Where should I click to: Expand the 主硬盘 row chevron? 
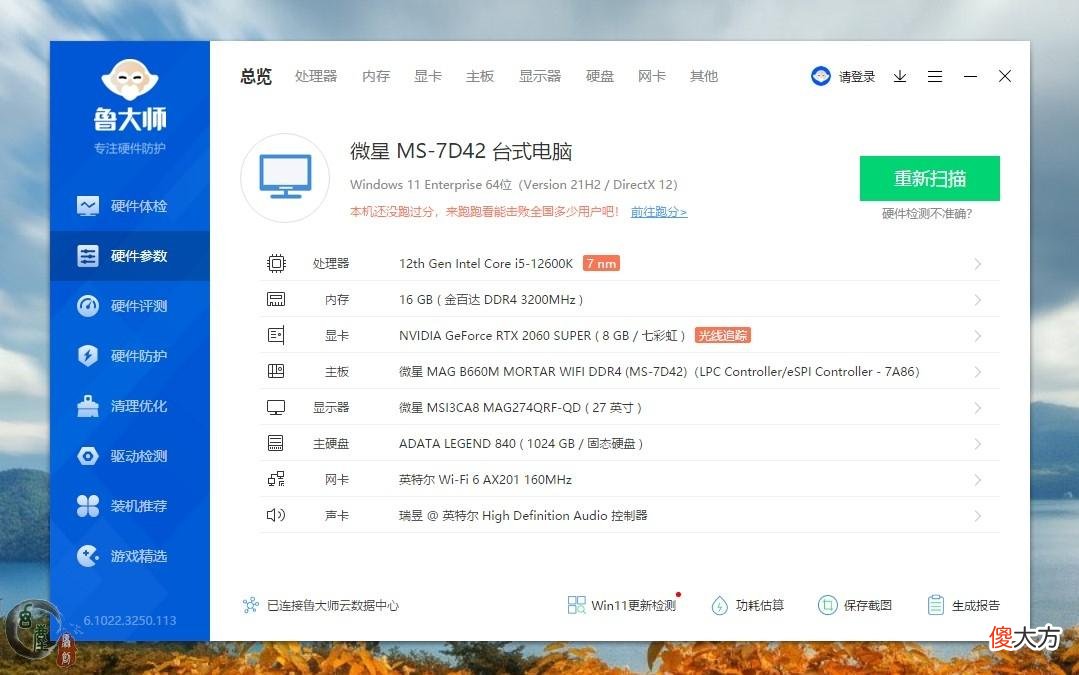pyautogui.click(x=978, y=444)
